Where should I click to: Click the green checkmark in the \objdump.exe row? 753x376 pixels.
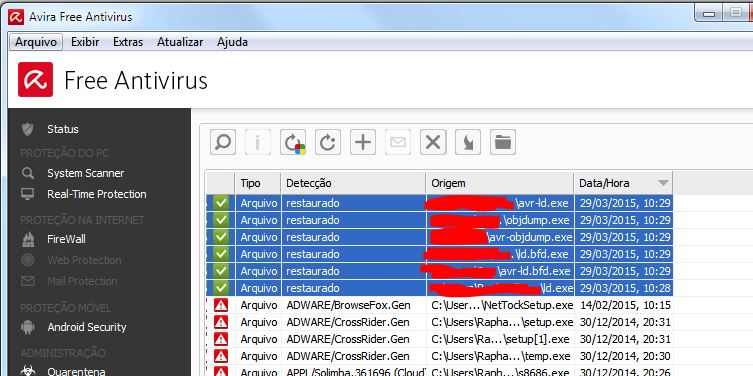pos(221,220)
